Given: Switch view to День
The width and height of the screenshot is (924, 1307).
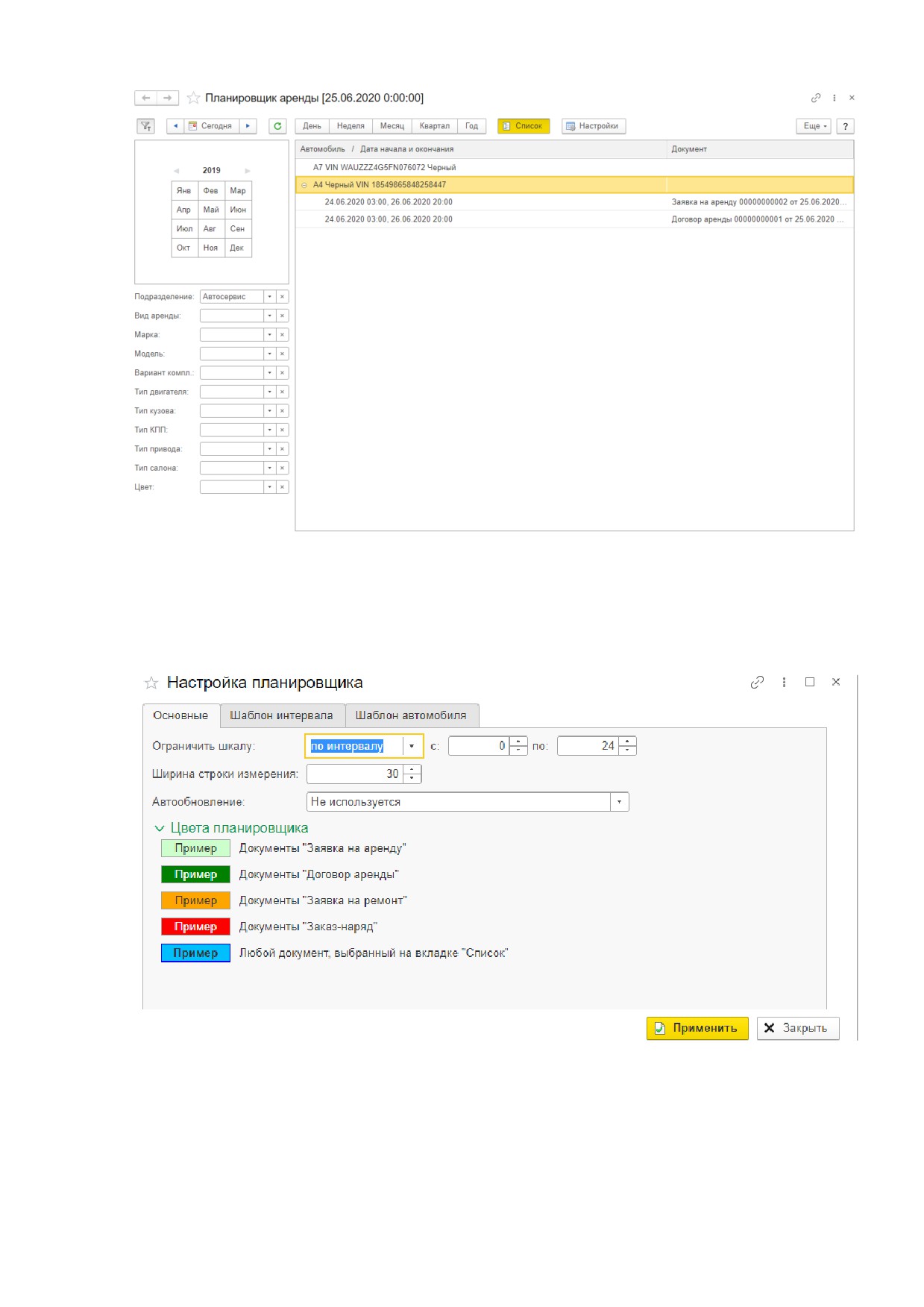Looking at the screenshot, I should point(312,126).
